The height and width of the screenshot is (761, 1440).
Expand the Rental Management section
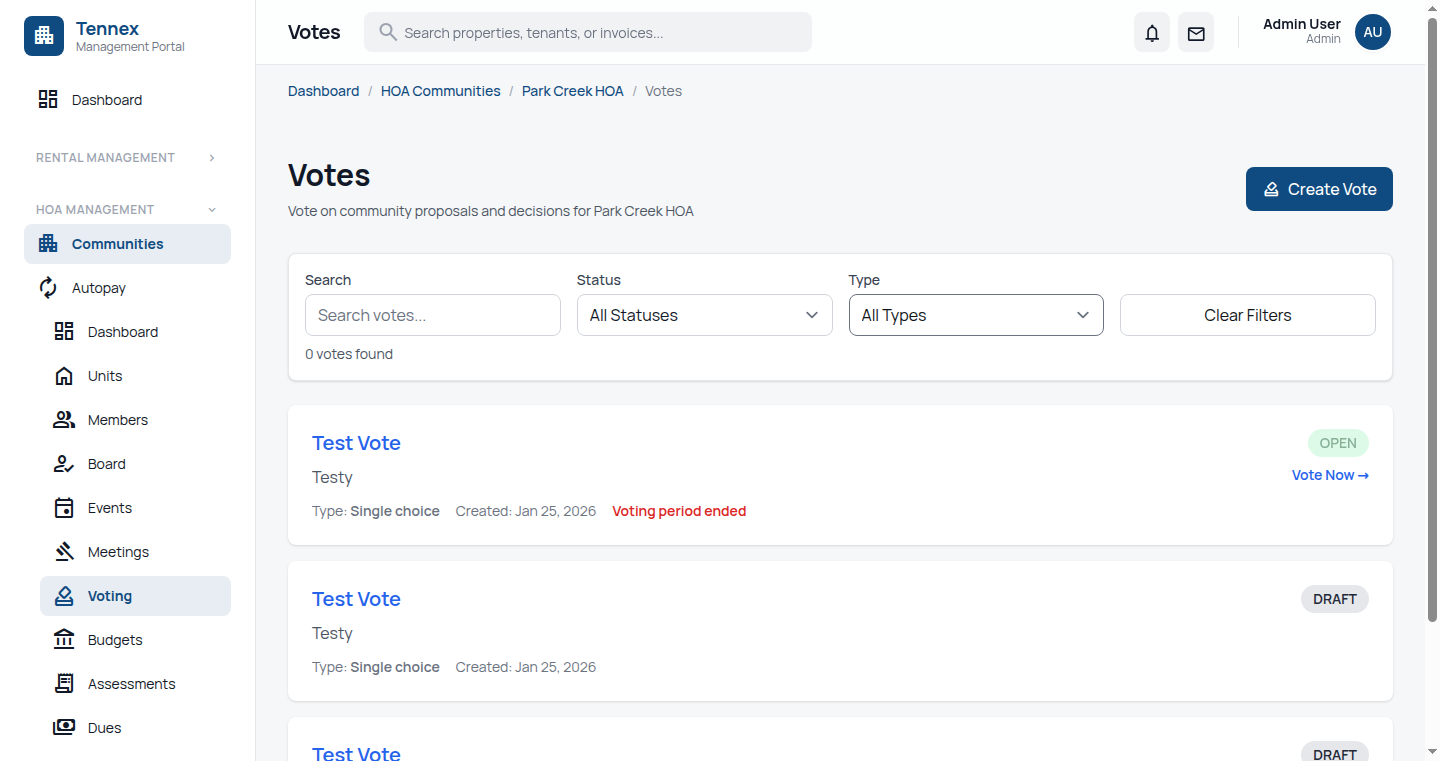211,158
